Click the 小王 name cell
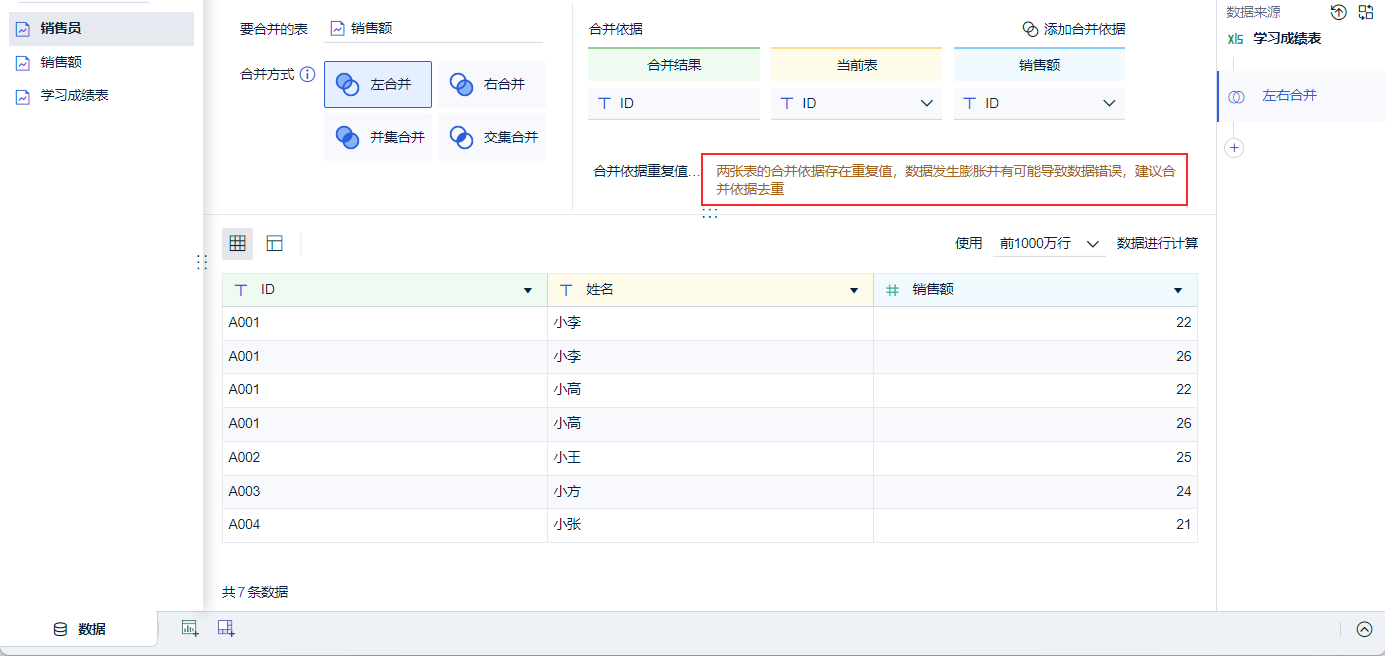 click(x=710, y=457)
